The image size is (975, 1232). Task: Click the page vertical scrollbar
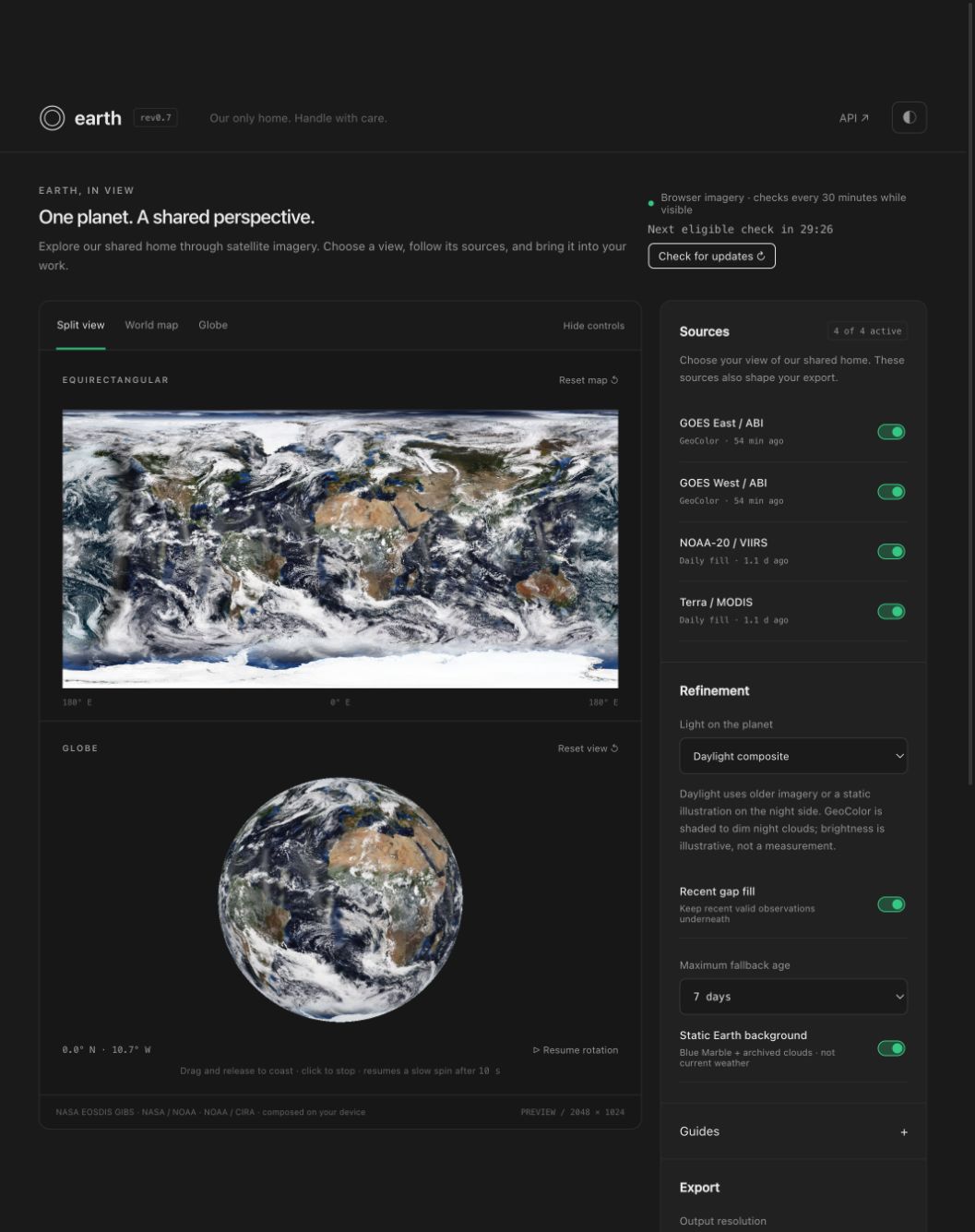[970, 392]
